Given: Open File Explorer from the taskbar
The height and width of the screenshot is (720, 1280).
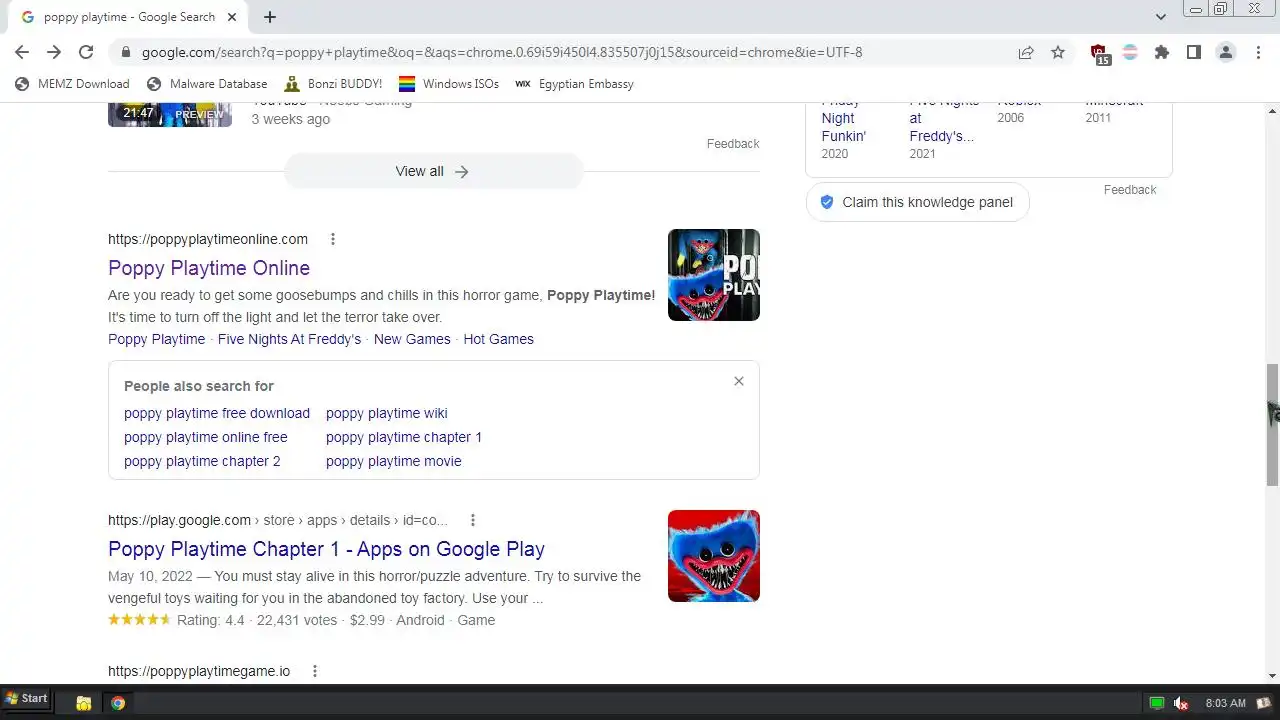Looking at the screenshot, I should click(84, 703).
